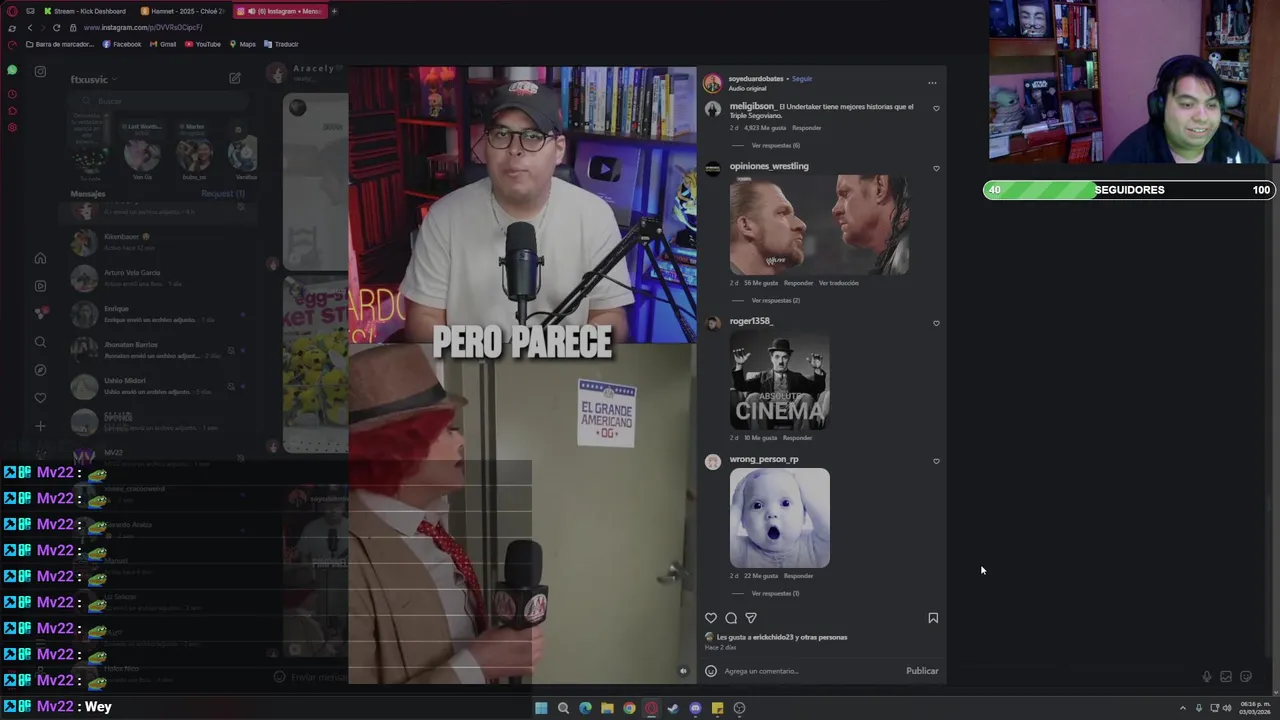Viewport: 1280px width, 720px height.
Task: Click the Instagram URL address bar
Action: pos(143,28)
